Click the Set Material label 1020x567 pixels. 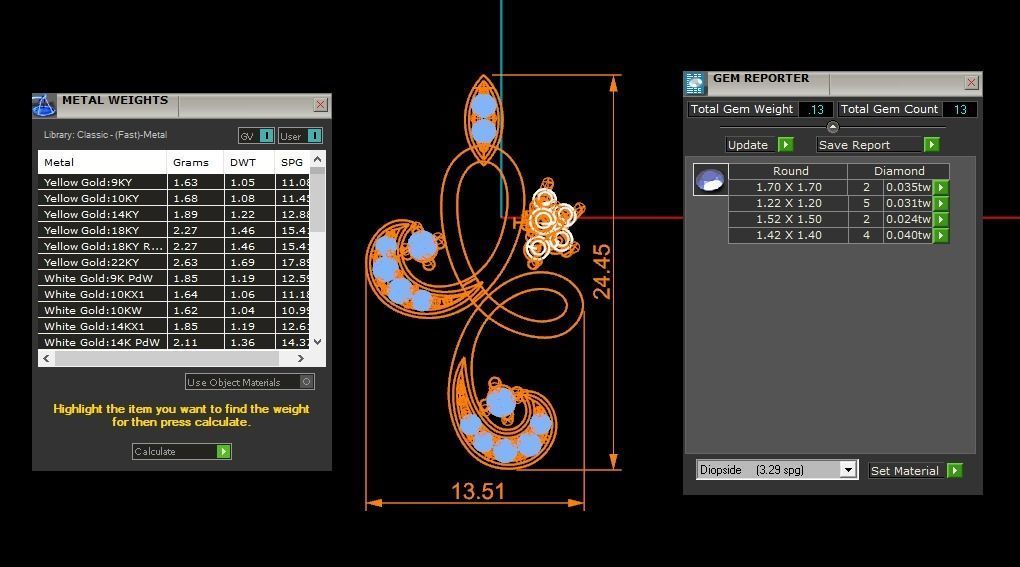(904, 471)
